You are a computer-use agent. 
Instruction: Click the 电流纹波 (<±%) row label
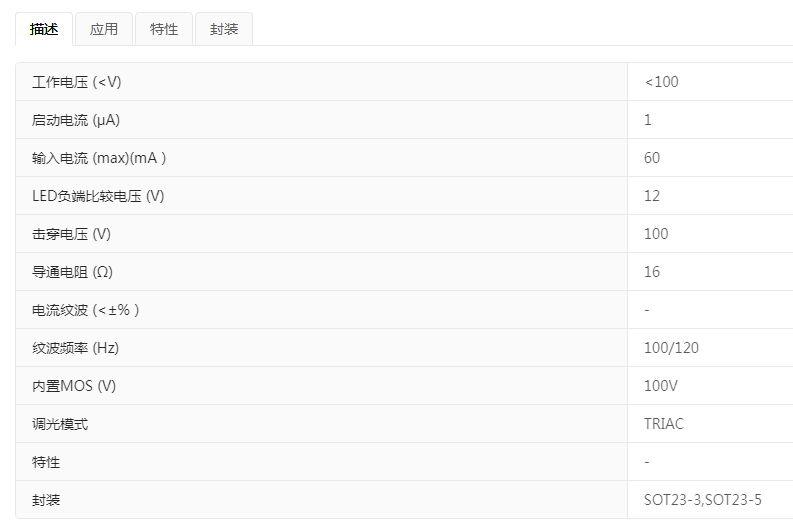pyautogui.click(x=86, y=310)
